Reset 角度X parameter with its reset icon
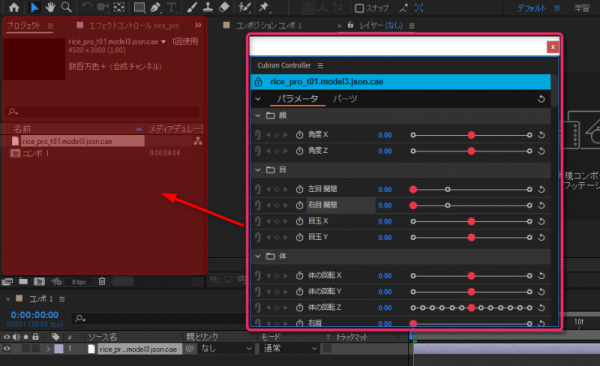600x366 pixels. coord(541,135)
